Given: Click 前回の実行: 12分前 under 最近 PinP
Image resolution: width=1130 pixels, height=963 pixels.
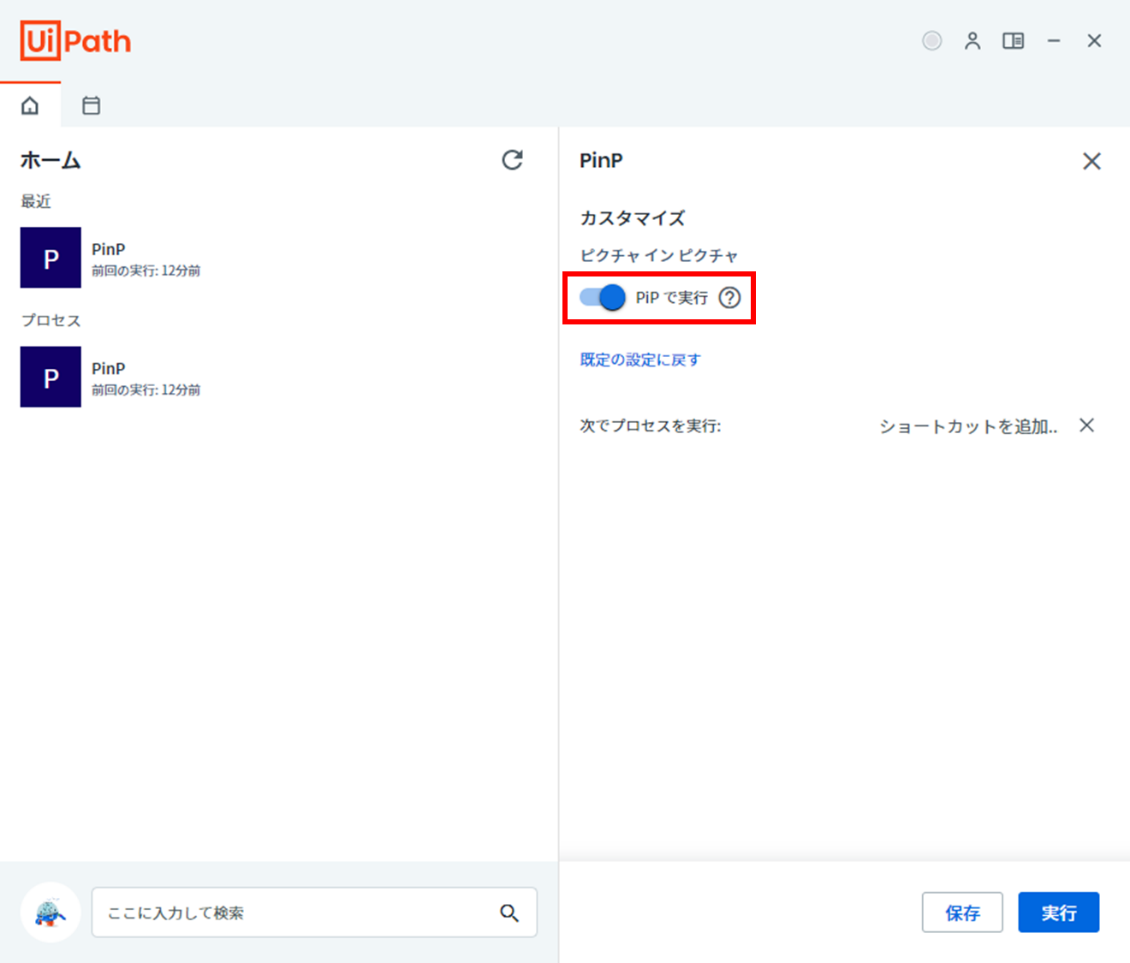Looking at the screenshot, I should point(146,271).
